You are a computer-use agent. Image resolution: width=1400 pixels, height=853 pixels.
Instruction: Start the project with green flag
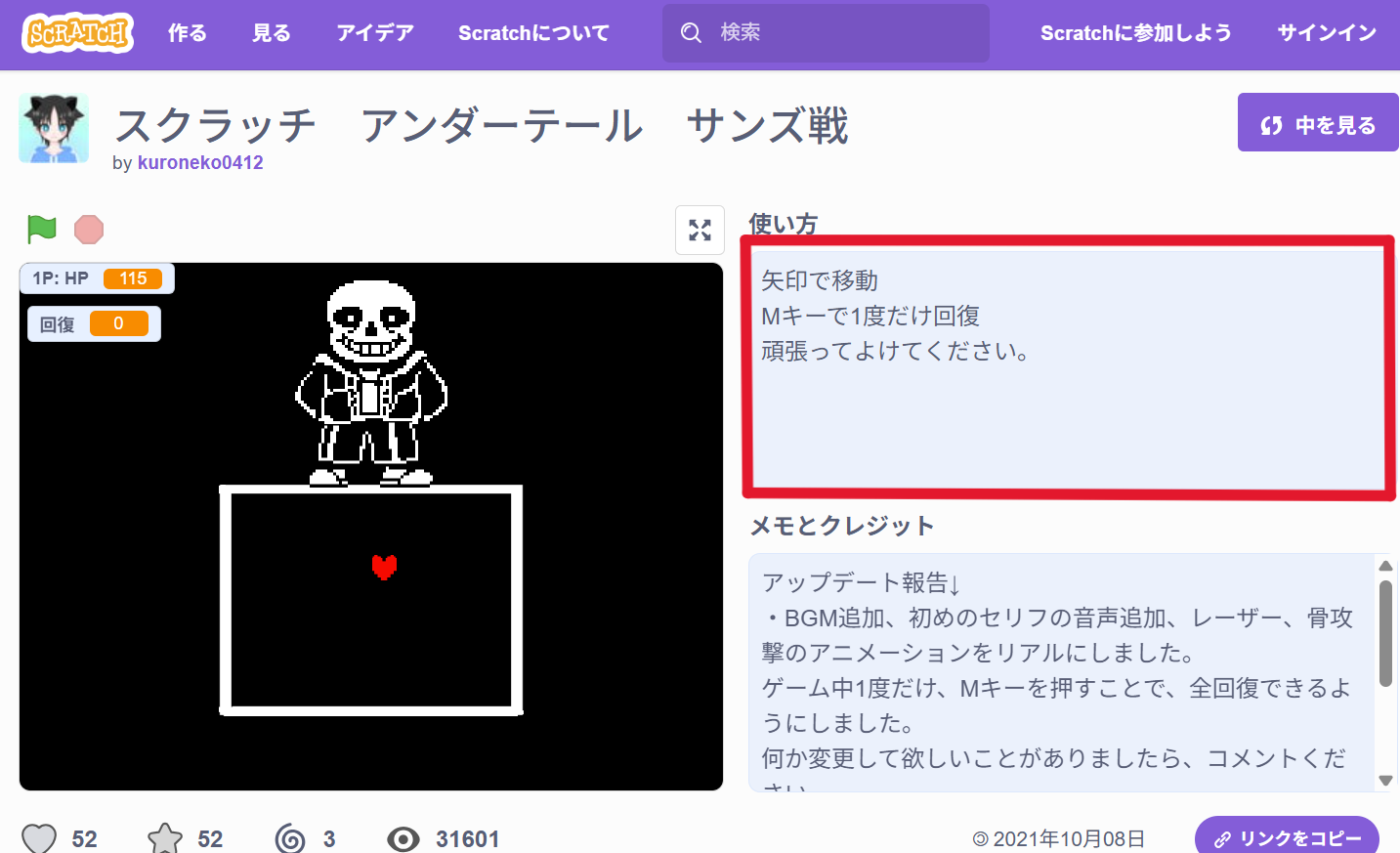(42, 230)
